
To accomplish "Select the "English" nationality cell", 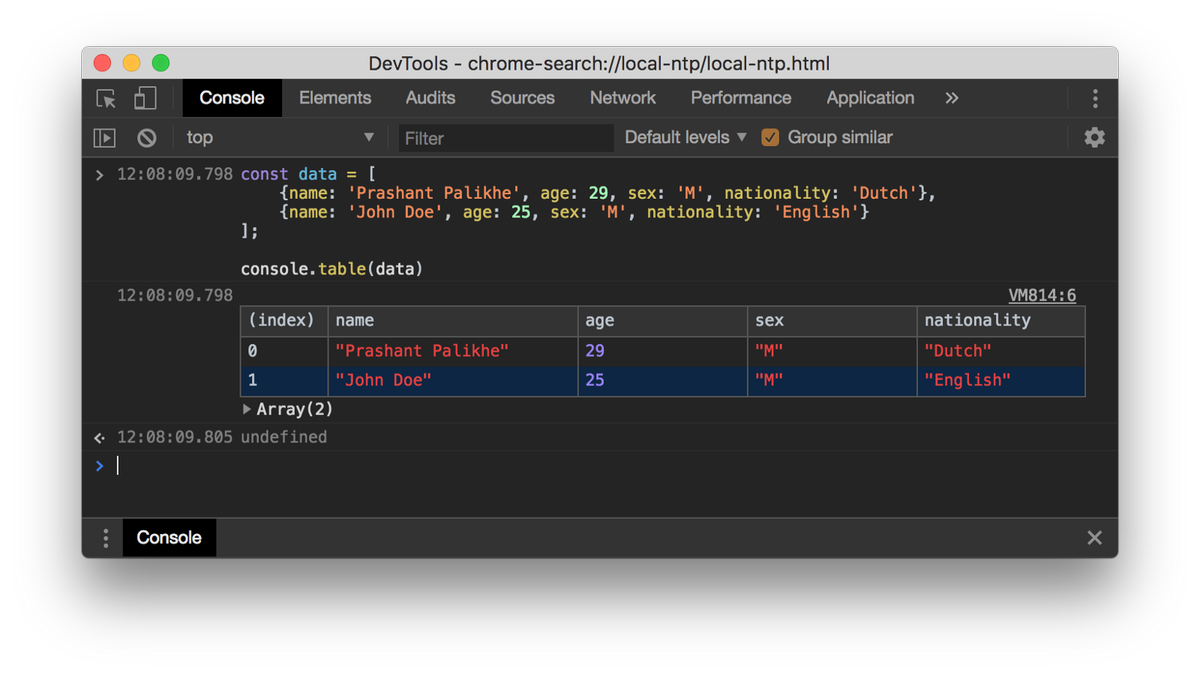I will (1001, 381).
